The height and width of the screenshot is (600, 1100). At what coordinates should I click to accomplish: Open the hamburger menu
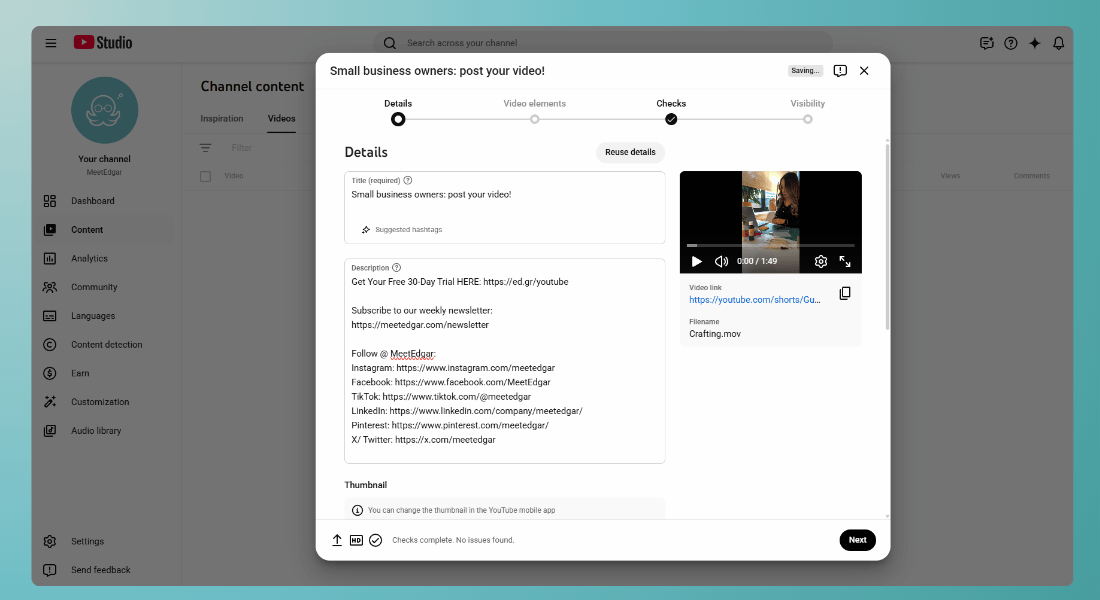(x=51, y=42)
